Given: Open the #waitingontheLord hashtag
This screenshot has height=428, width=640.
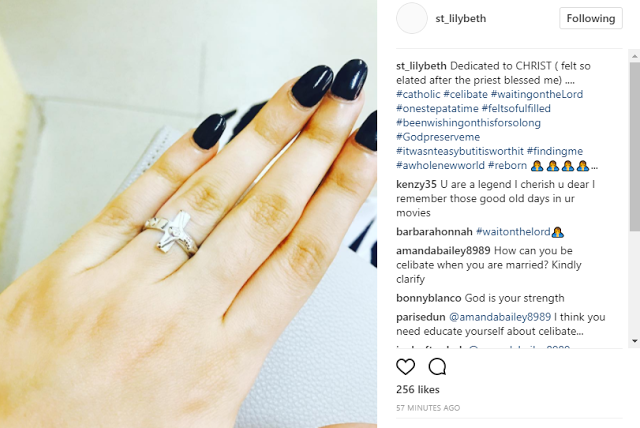Looking at the screenshot, I should tap(537, 94).
